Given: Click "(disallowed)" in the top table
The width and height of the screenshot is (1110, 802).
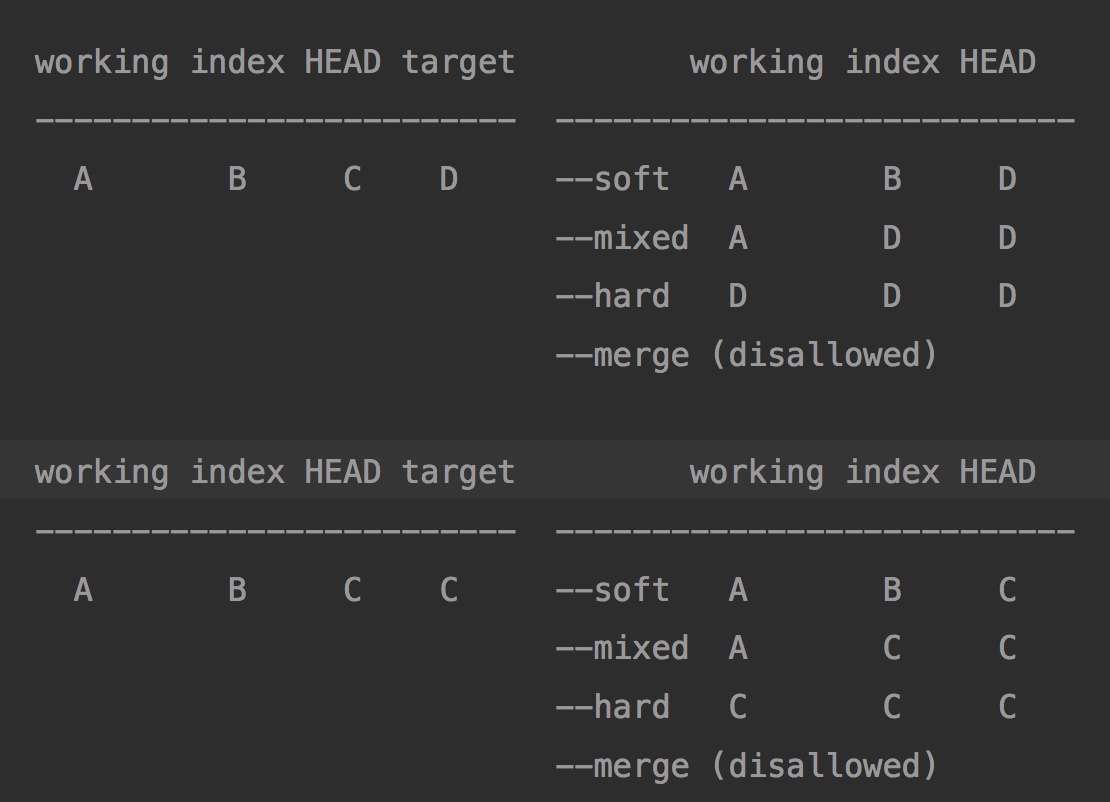Looking at the screenshot, I should pyautogui.click(x=824, y=355).
